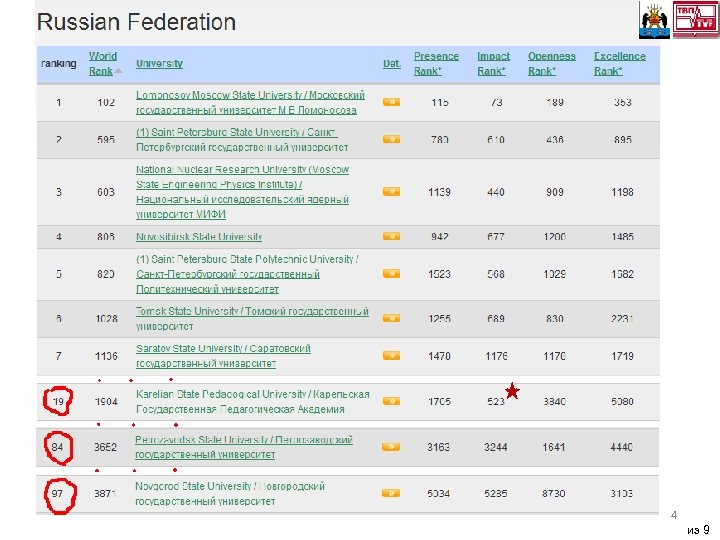The width and height of the screenshot is (720, 540).
Task: Select world rank value 102
Action: pos(106,102)
